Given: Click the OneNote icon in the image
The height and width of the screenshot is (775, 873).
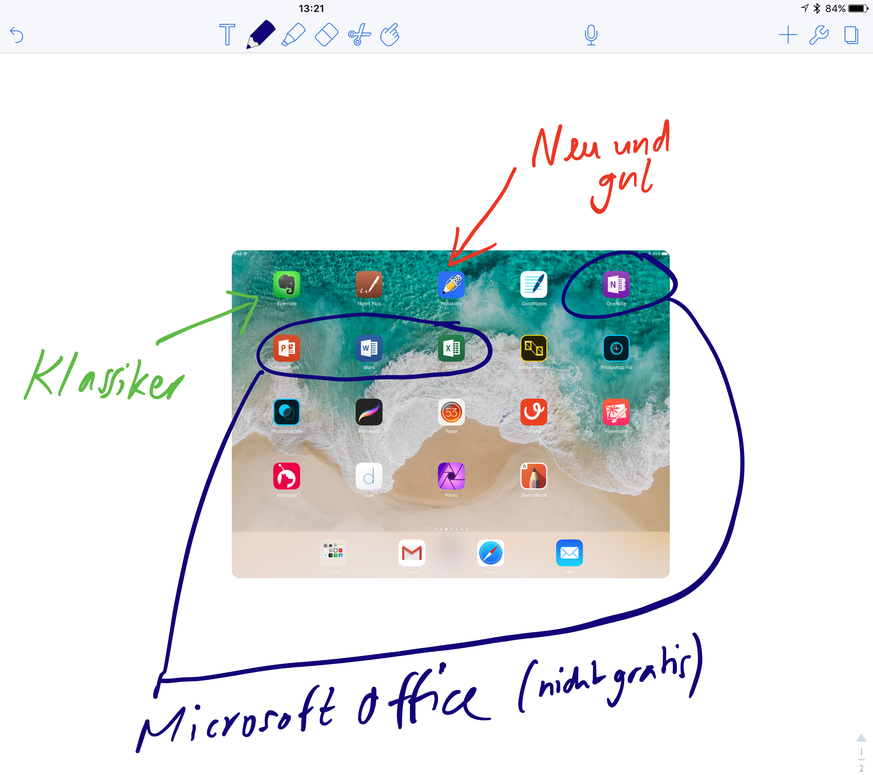Looking at the screenshot, I should pos(615,285).
